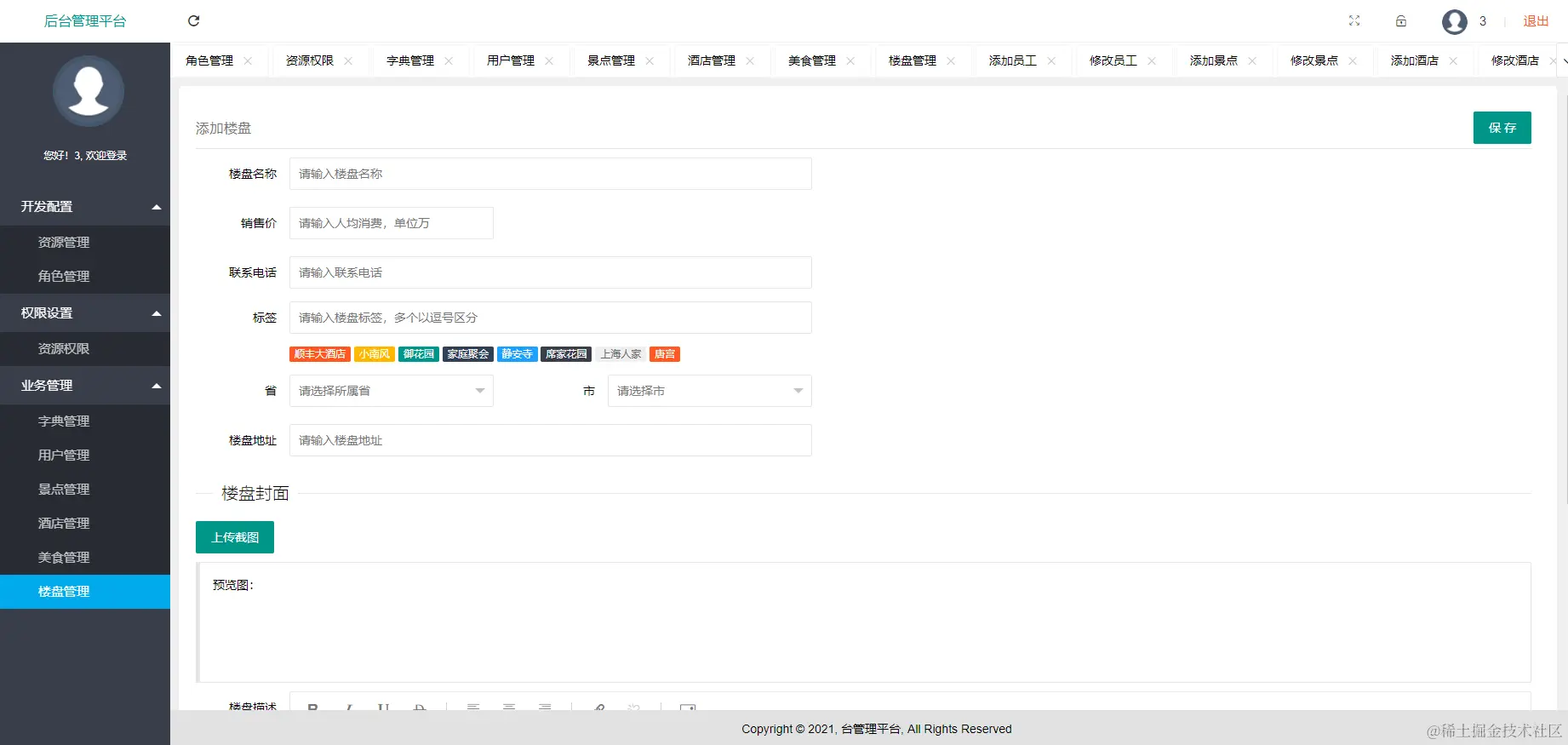This screenshot has height=745, width=1568.
Task: Click the lock screen icon
Action: point(1401,21)
